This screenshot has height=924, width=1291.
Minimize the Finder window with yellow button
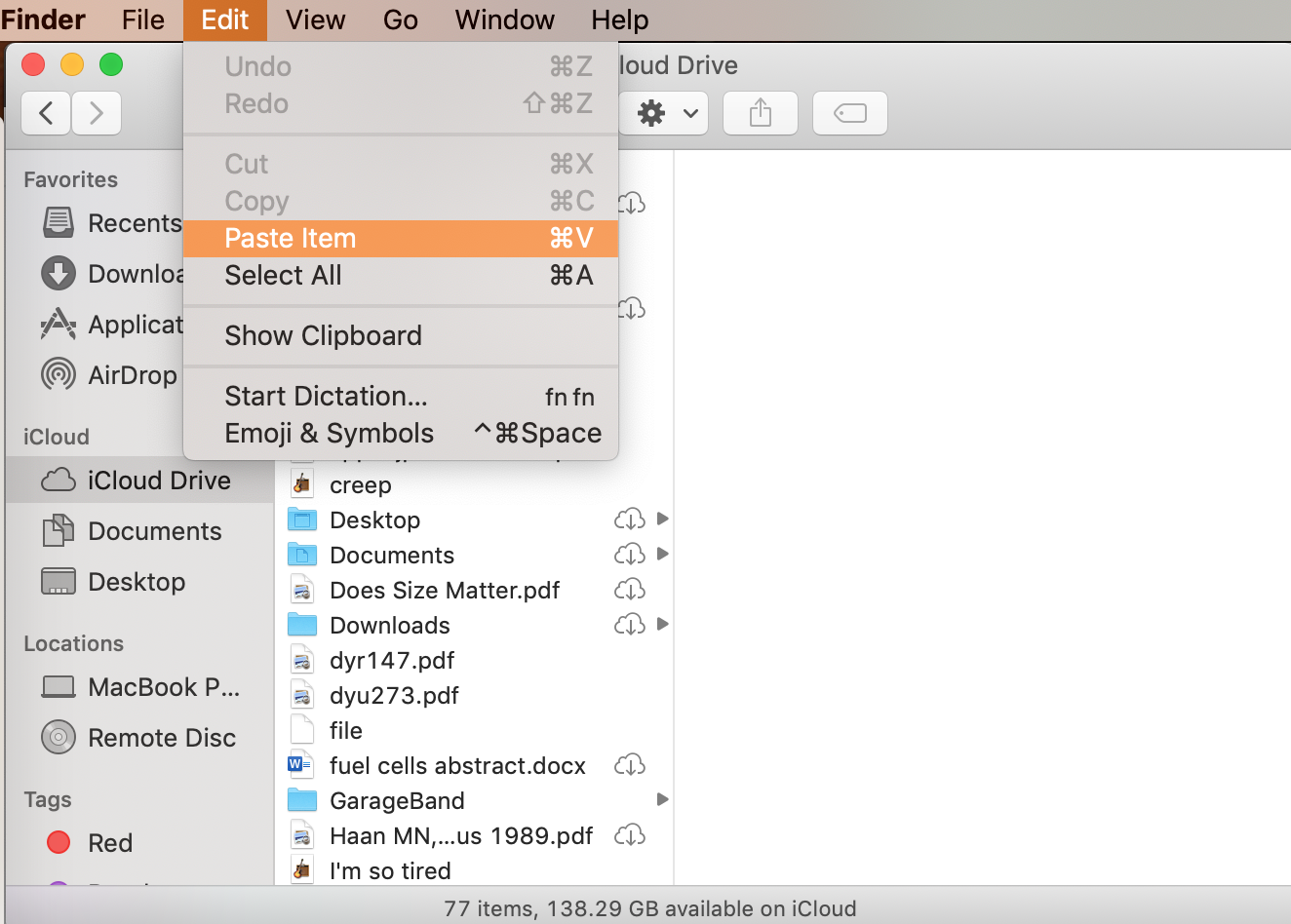pos(72,64)
